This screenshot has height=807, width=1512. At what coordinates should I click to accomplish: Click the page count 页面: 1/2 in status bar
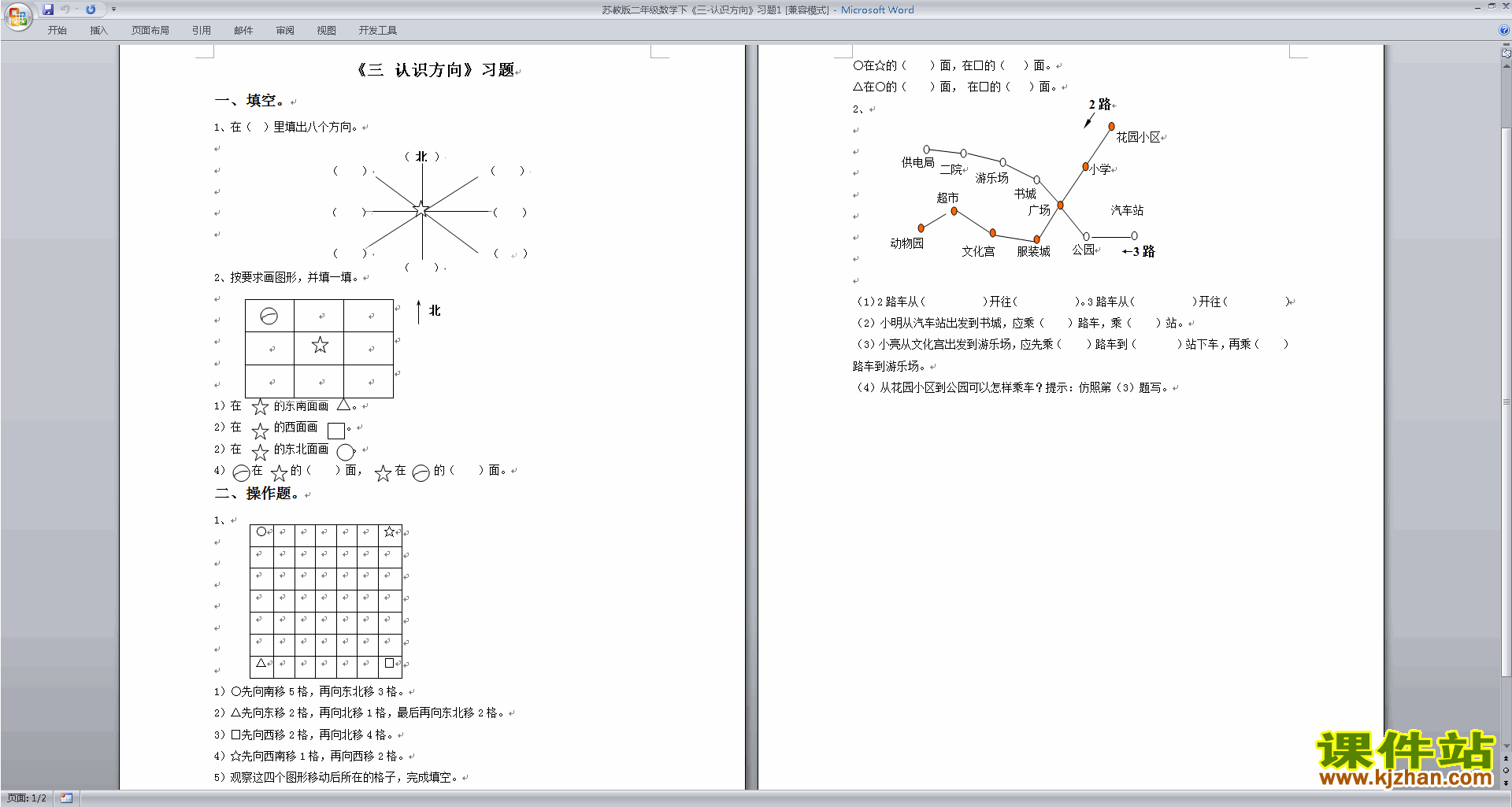point(27,798)
